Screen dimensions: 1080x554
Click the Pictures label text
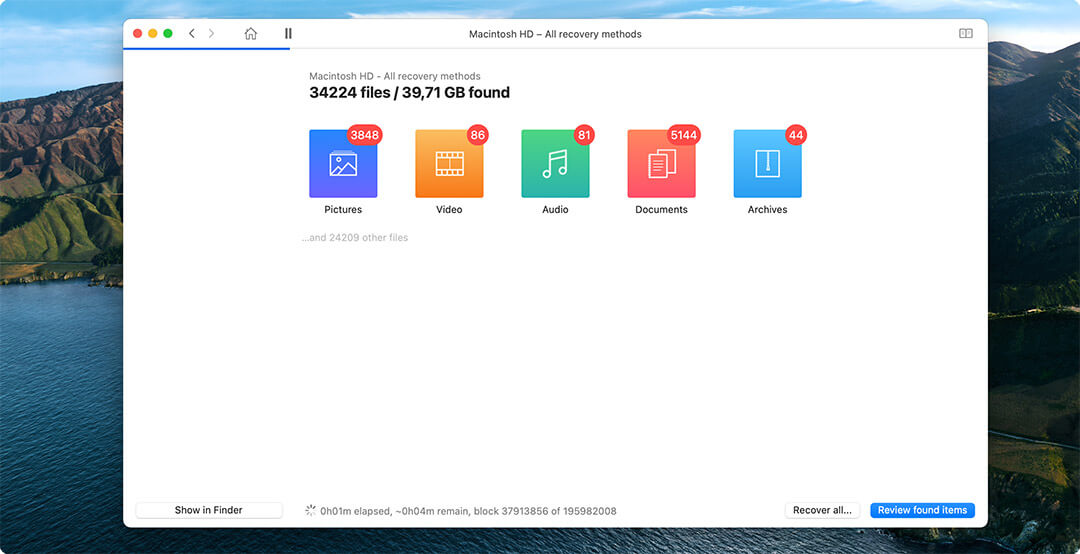pyautogui.click(x=343, y=209)
